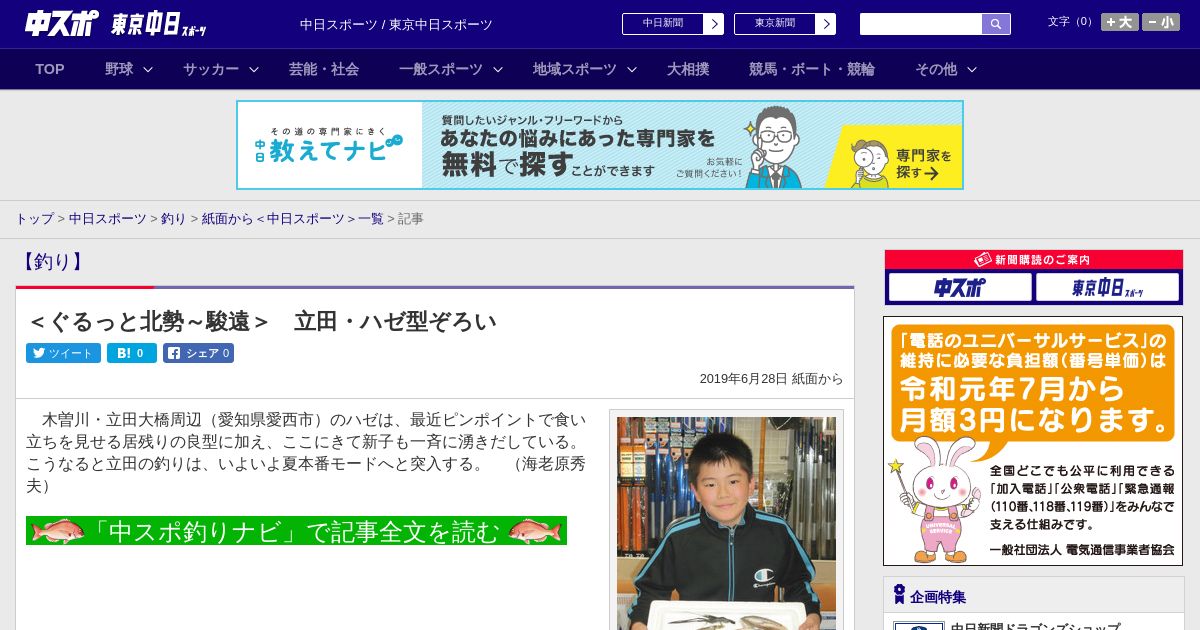Click the 【釣り】 section heading

pyautogui.click(x=51, y=262)
